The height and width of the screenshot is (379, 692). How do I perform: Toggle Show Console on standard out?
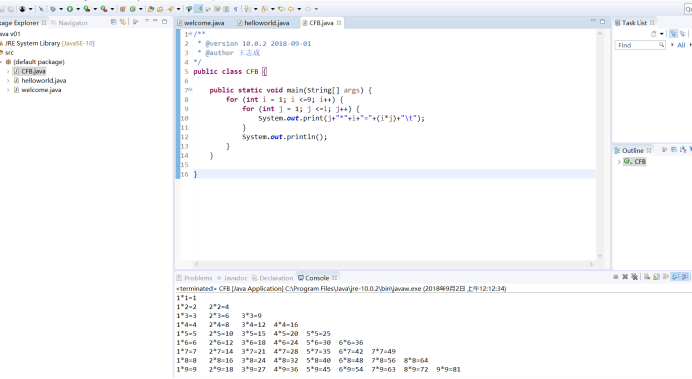point(675,277)
